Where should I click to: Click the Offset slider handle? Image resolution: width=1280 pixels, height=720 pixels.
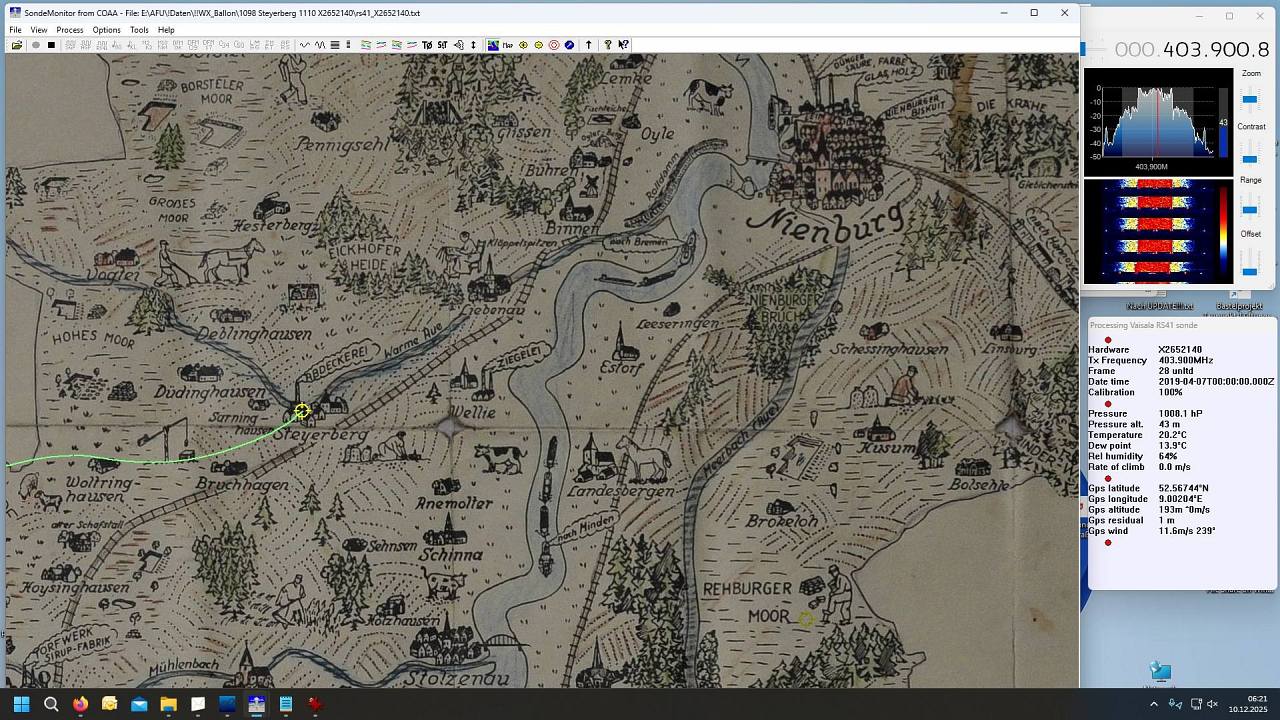click(x=1249, y=271)
